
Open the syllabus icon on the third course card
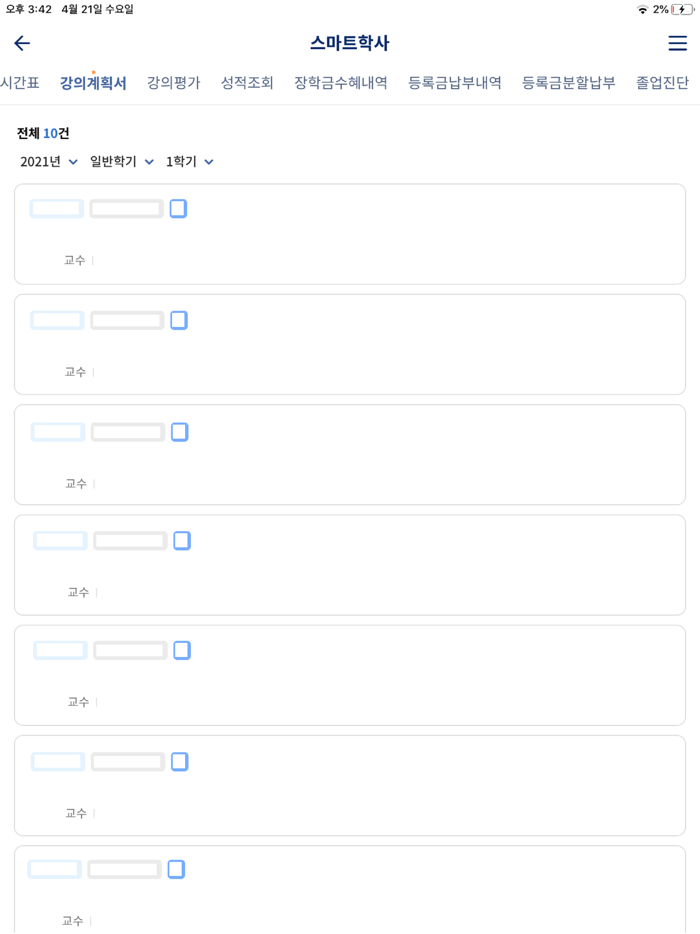tap(179, 431)
